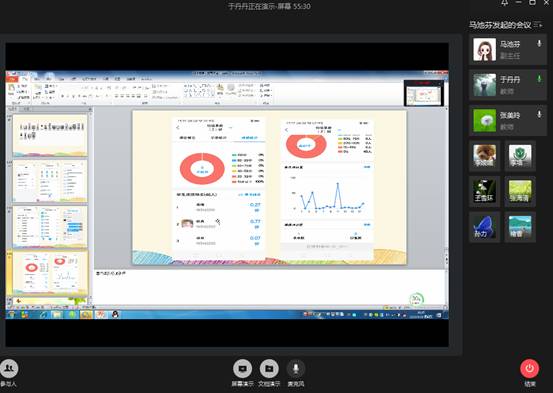This screenshot has width=553, height=393.
Task: Click the small preview thumbnail in shared screen
Action: click(424, 93)
